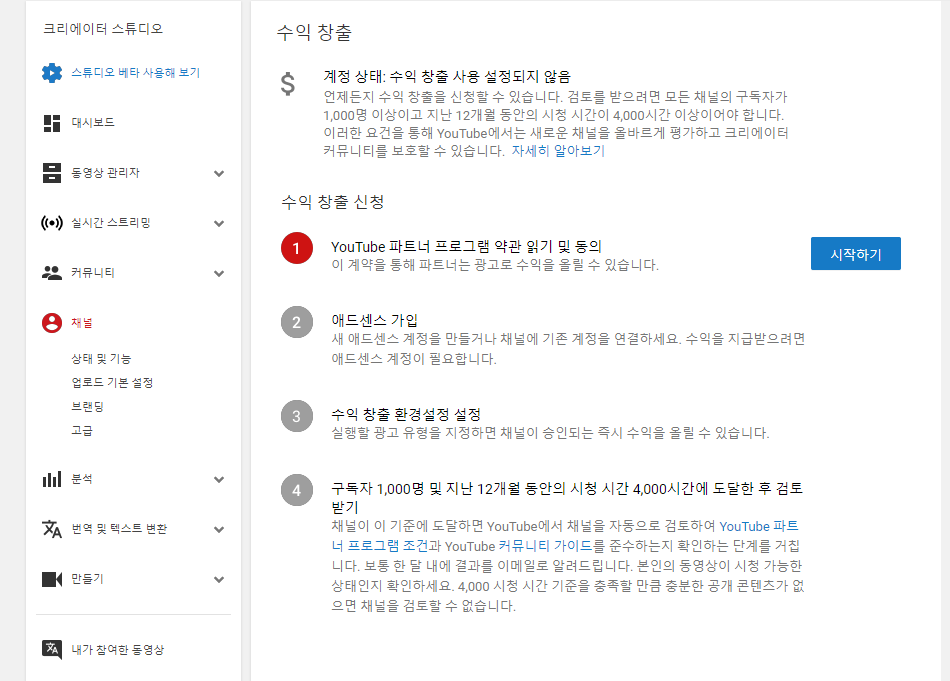Select the 만들기 menu label
The height and width of the screenshot is (681, 950).
click(x=87, y=579)
